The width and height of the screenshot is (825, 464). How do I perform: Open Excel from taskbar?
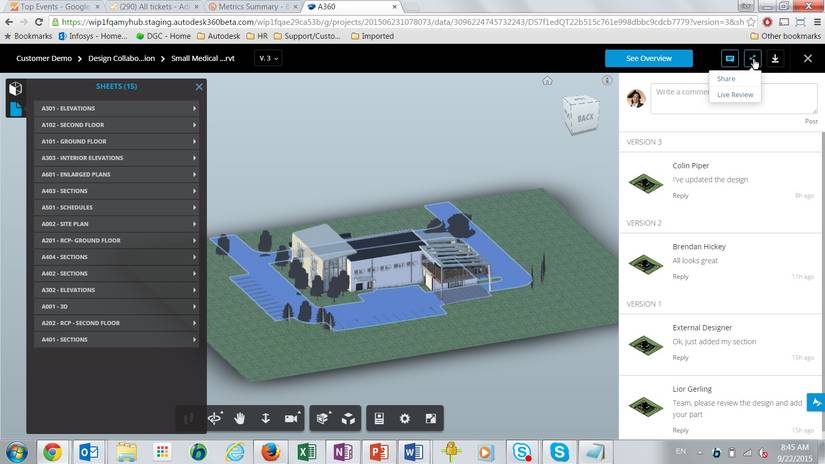pos(306,452)
